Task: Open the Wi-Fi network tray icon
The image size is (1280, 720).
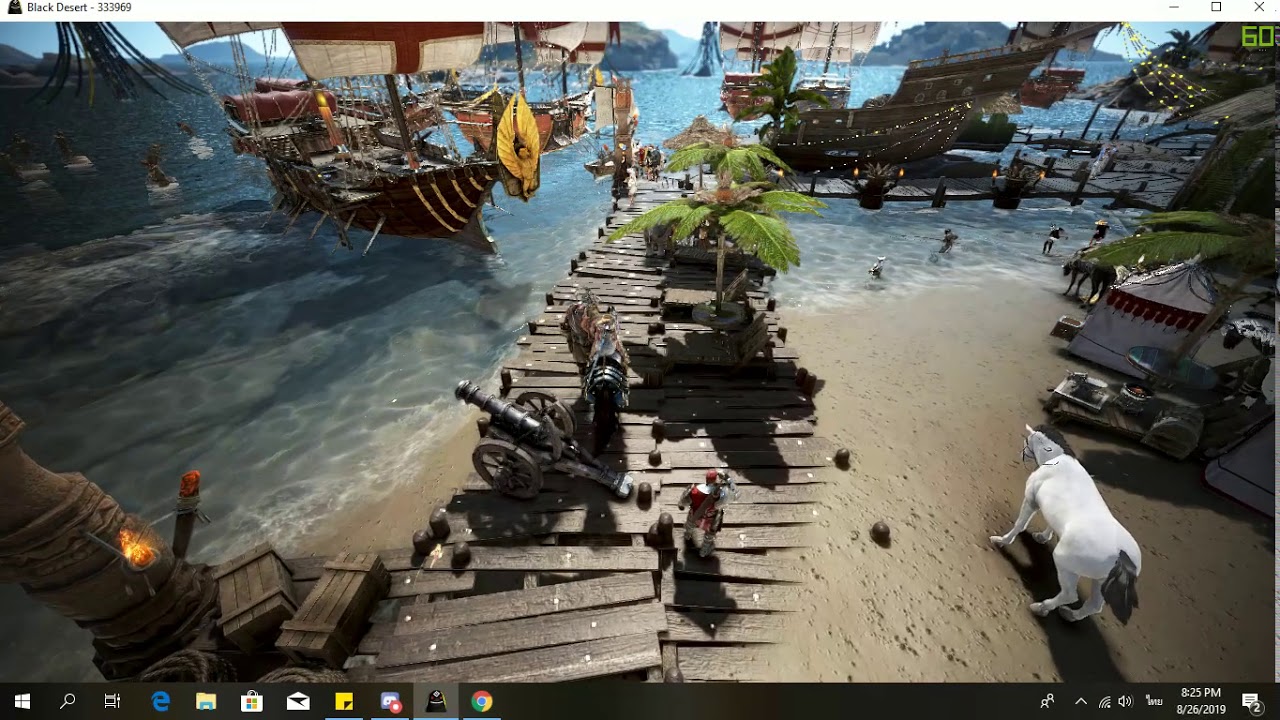Action: [1104, 701]
